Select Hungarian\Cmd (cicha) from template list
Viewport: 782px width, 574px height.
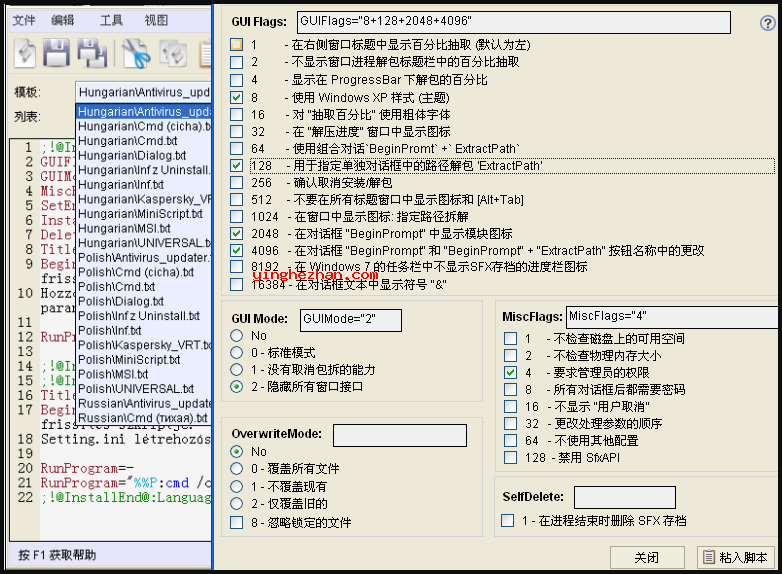[x=144, y=126]
